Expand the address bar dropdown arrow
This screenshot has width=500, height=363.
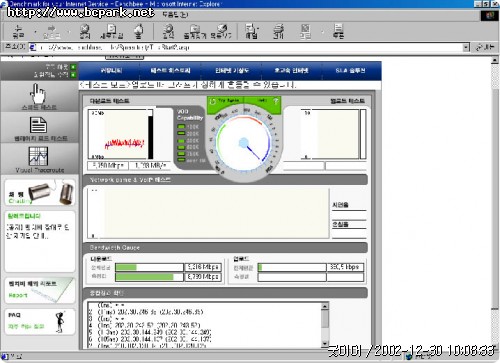pos(466,48)
